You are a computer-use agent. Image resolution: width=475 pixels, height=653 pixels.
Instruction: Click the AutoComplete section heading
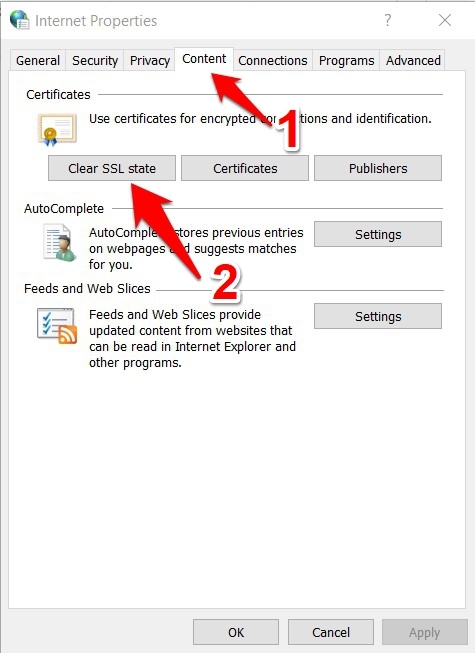tap(64, 208)
